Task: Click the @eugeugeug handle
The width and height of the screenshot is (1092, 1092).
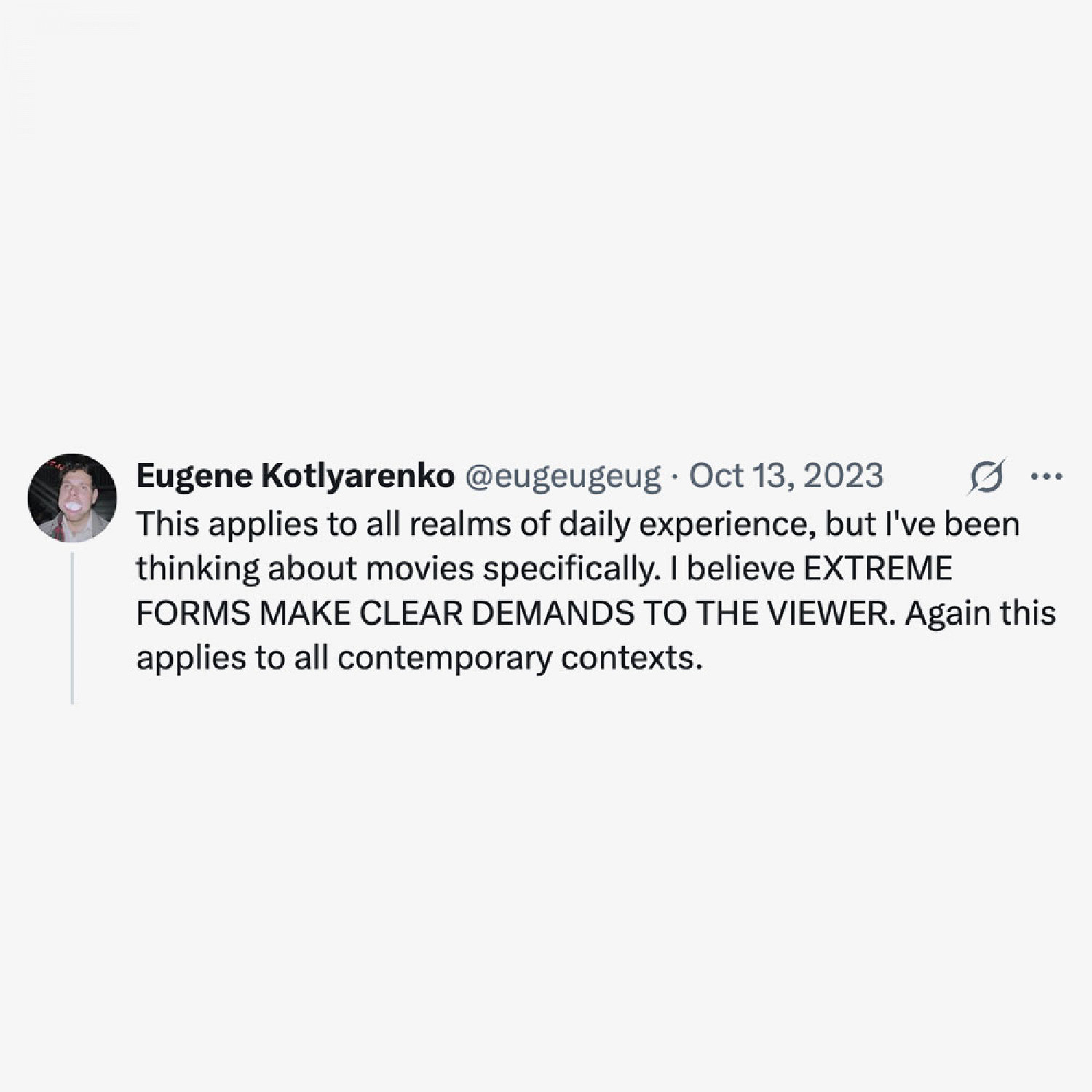Action: tap(563, 477)
